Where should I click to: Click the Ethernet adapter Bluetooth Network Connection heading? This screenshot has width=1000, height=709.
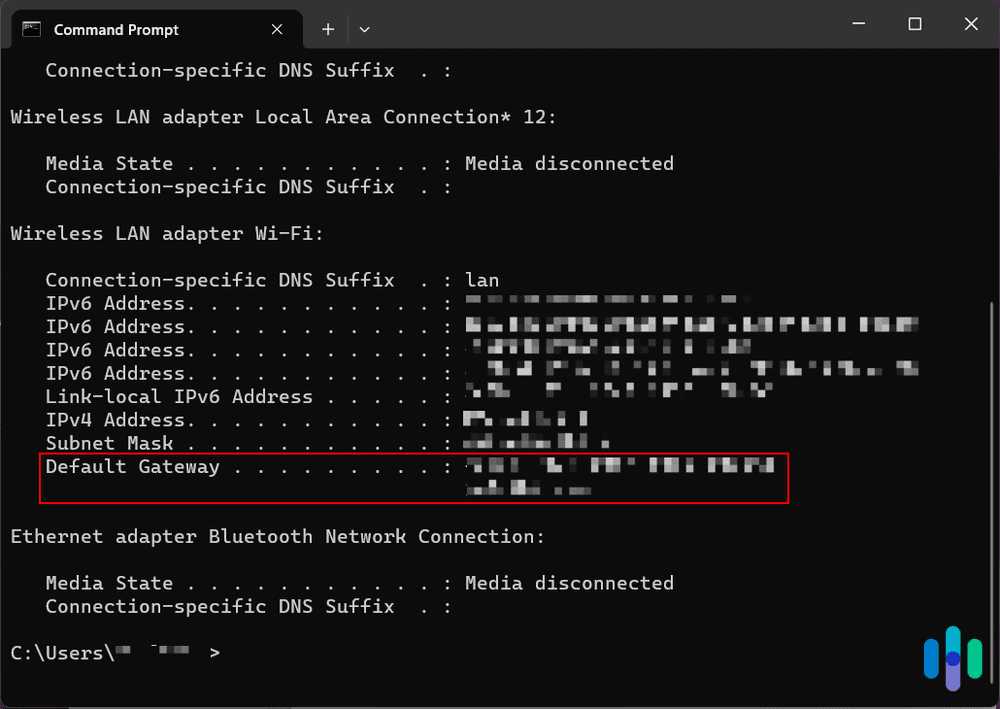click(x=277, y=536)
